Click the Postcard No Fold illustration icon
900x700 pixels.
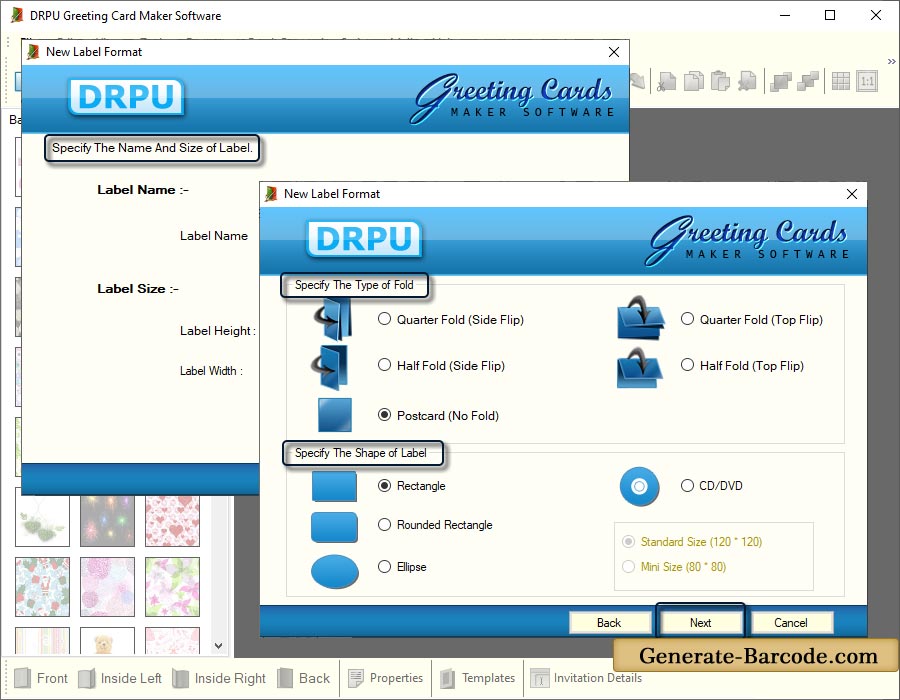point(335,414)
